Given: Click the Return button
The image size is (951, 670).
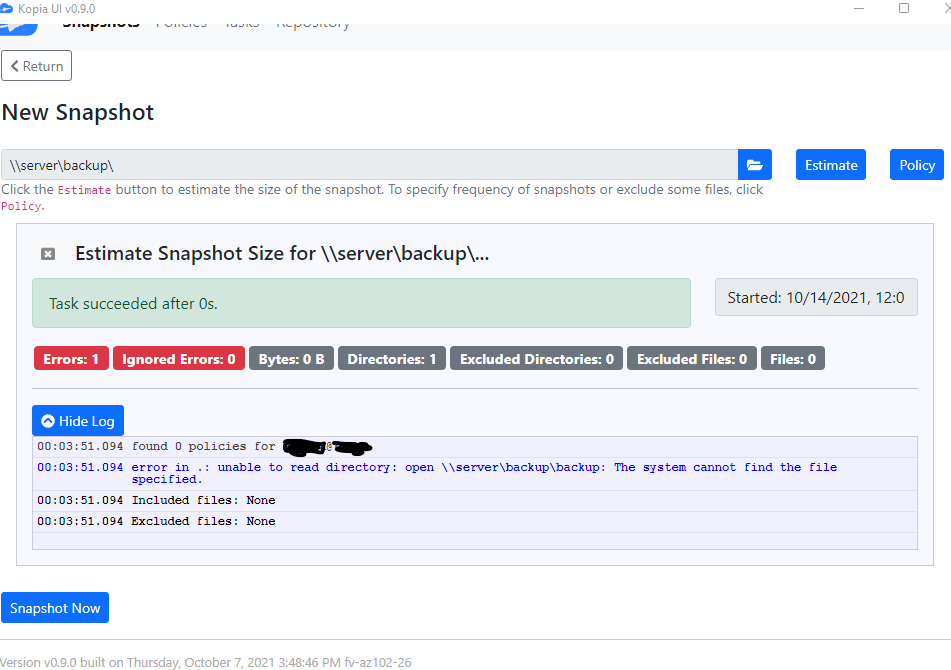Looking at the screenshot, I should (x=36, y=65).
